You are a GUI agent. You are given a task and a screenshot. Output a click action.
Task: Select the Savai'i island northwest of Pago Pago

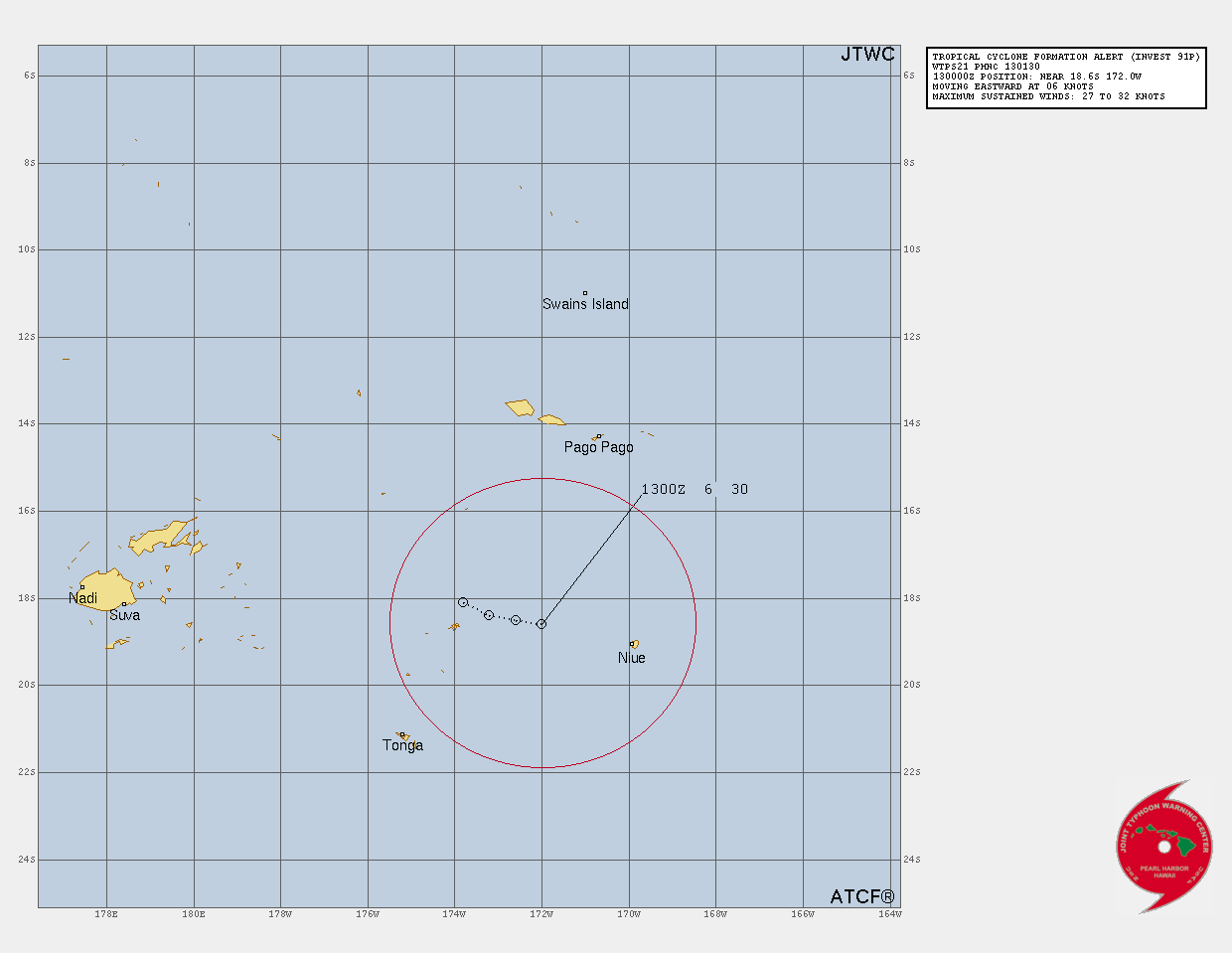520,407
